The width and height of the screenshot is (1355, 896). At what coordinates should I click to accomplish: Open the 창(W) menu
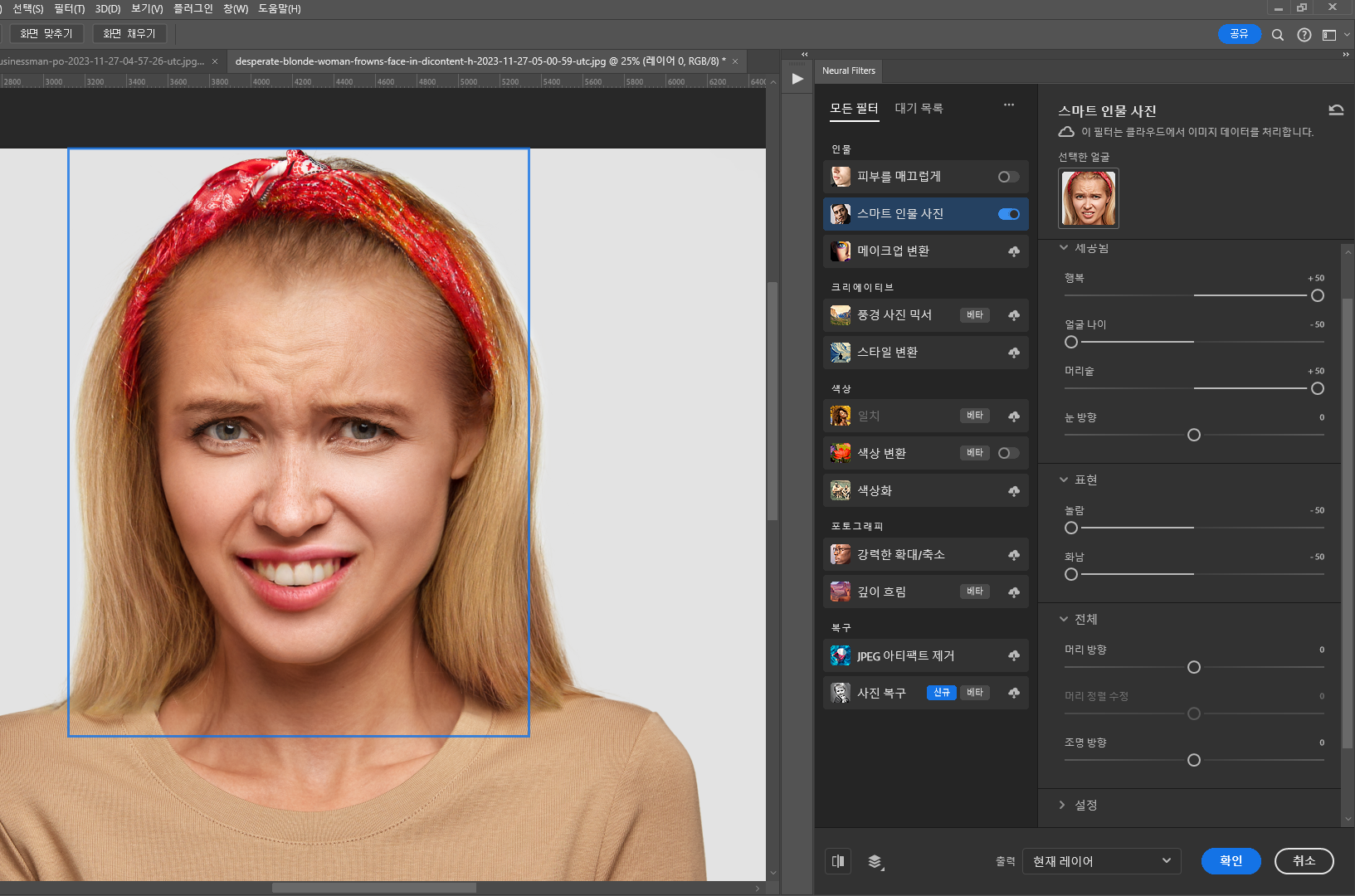pos(236,8)
